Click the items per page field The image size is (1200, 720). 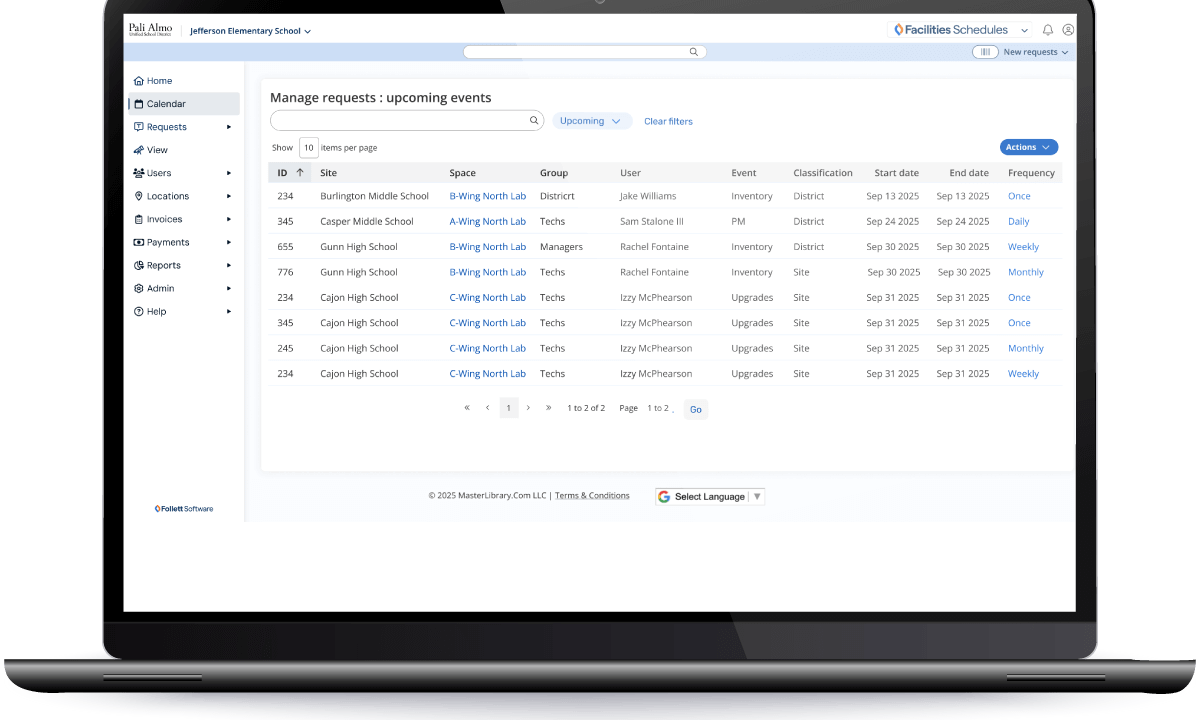coord(309,148)
